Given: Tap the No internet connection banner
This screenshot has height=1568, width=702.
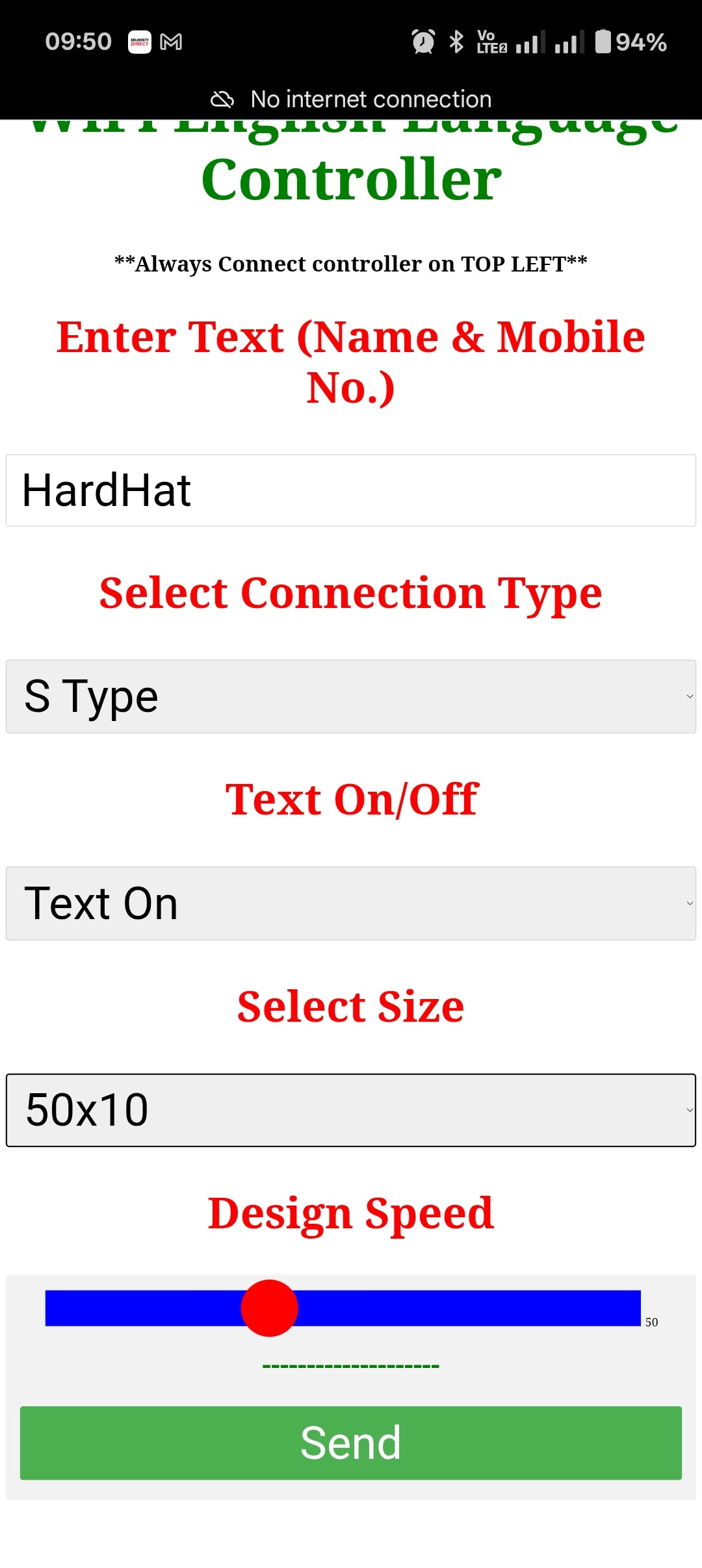Looking at the screenshot, I should [x=370, y=99].
